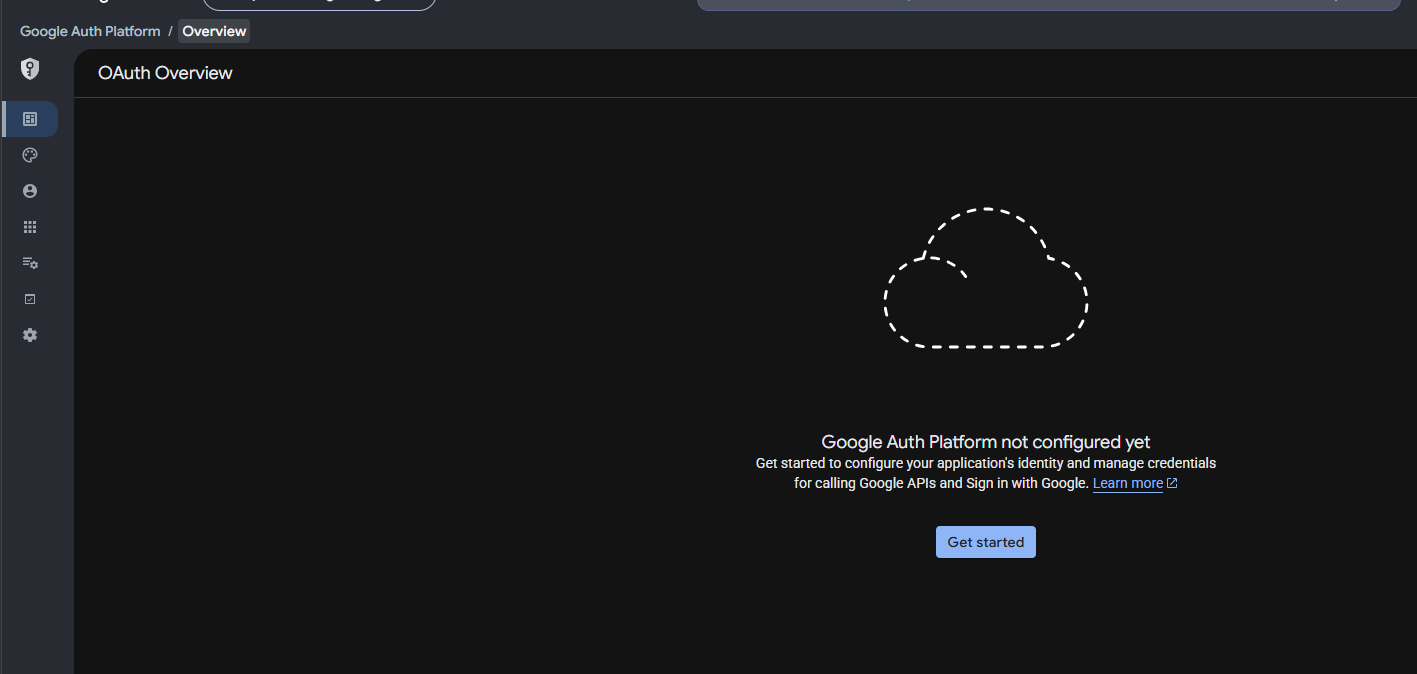Image resolution: width=1417 pixels, height=674 pixels.
Task: Click Google Auth Platform breadcrumb link
Action: click(x=90, y=31)
